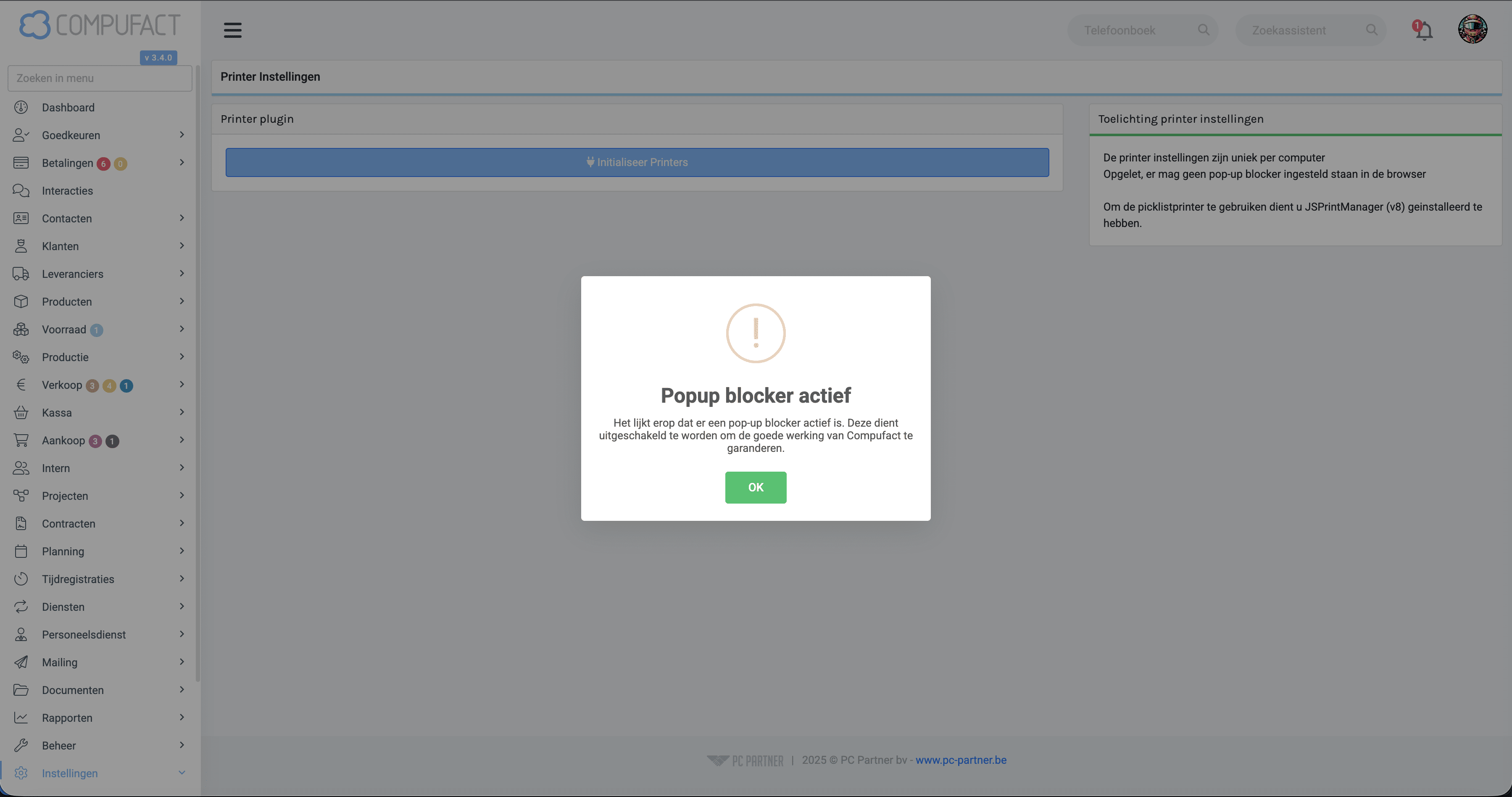This screenshot has width=1512, height=797.
Task: Expand the Verkoop menu chevron
Action: click(182, 384)
